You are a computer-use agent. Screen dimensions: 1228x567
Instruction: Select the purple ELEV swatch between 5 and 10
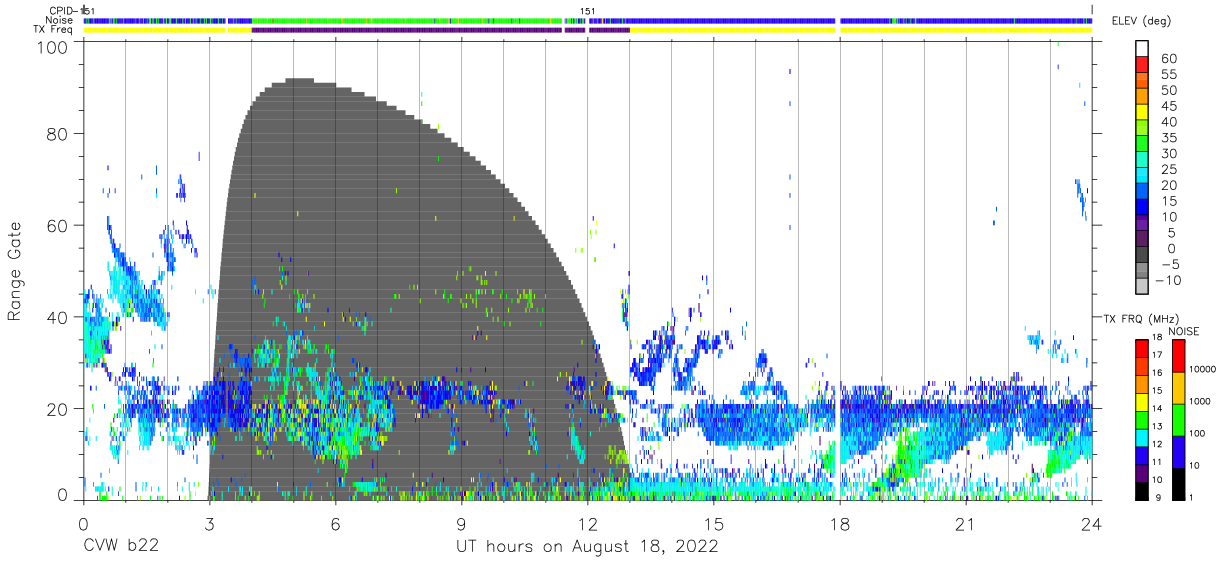[1142, 224]
